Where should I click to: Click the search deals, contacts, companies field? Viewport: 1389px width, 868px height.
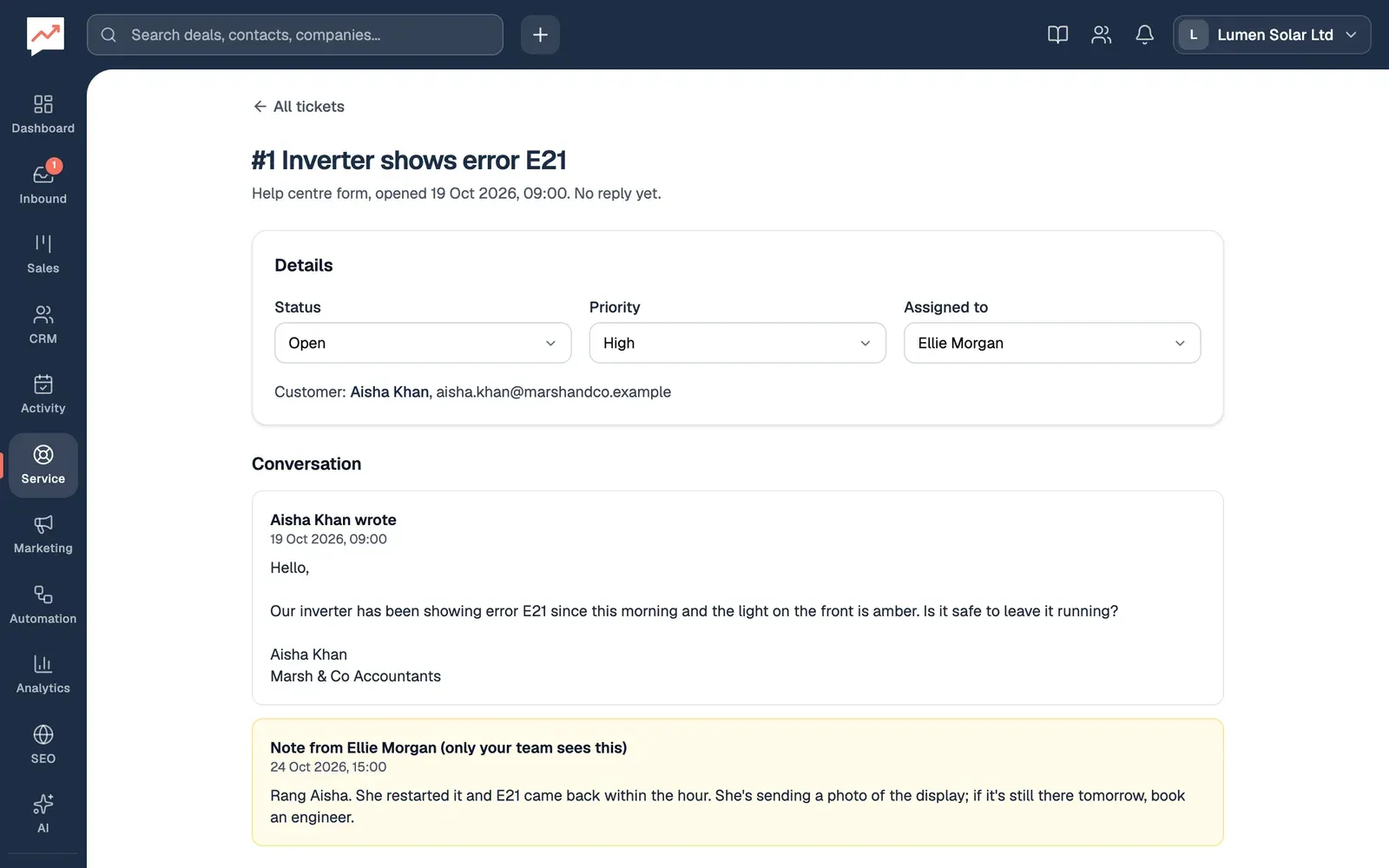click(x=295, y=35)
